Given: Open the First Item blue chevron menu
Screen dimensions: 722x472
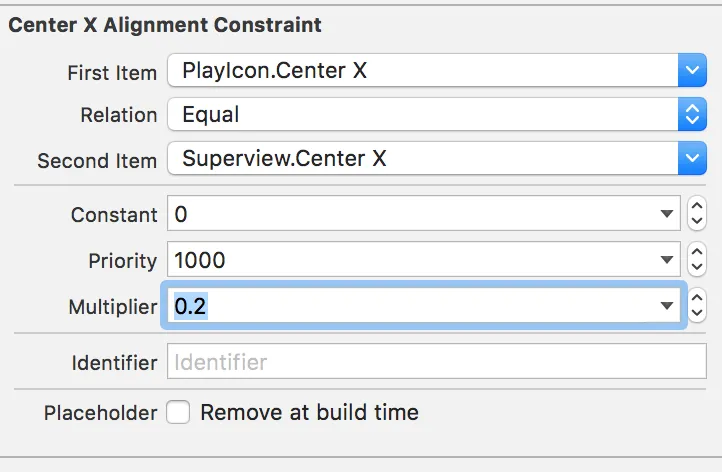Looking at the screenshot, I should coord(692,71).
